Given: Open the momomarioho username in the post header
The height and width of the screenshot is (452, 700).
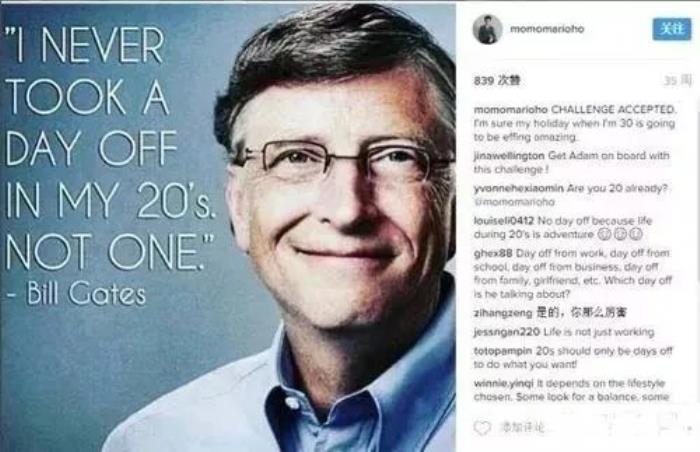Looking at the screenshot, I should pos(547,29).
